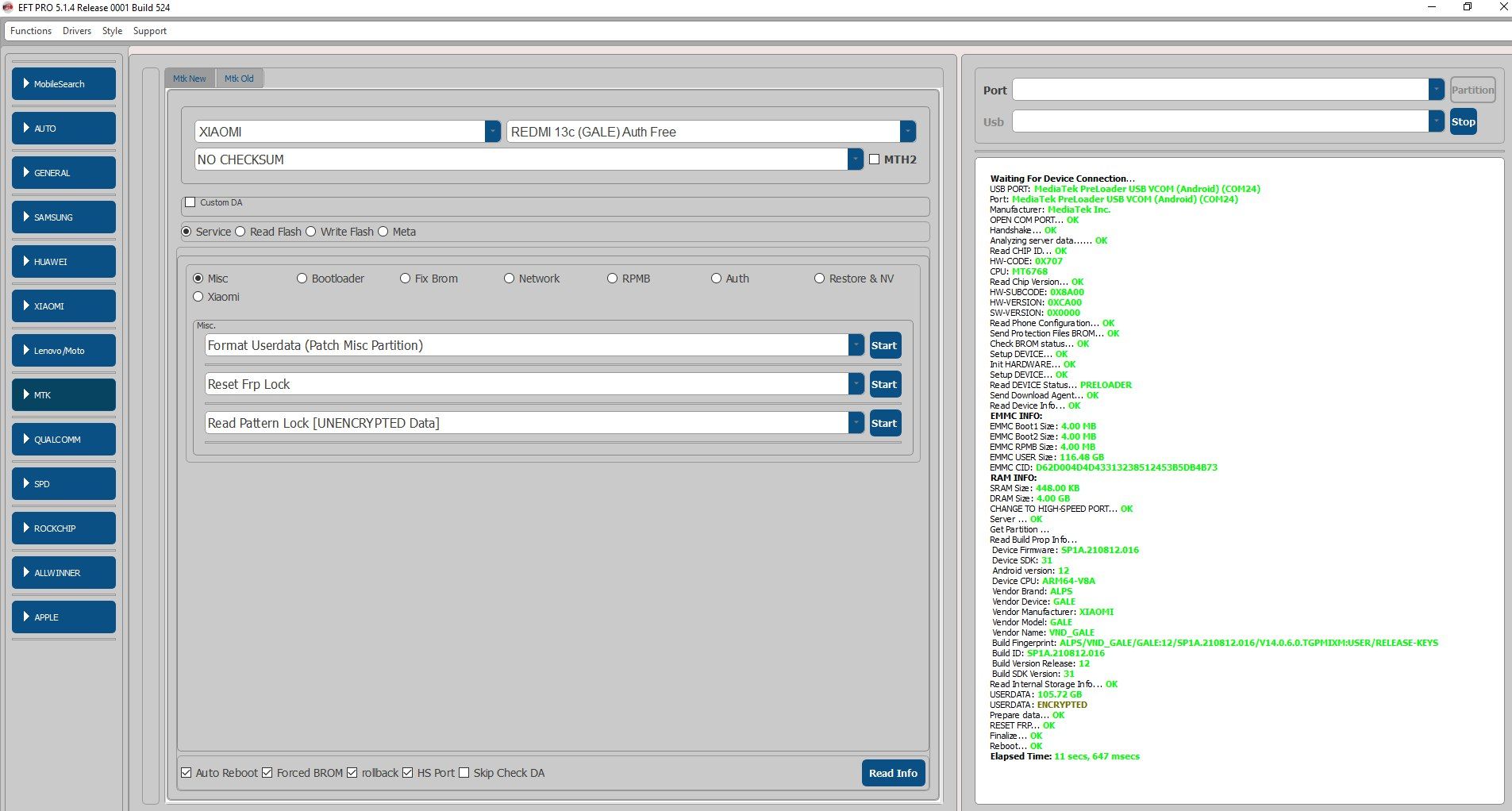The width and height of the screenshot is (1512, 811).
Task: Click inside the Usb input field
Action: click(x=1221, y=121)
